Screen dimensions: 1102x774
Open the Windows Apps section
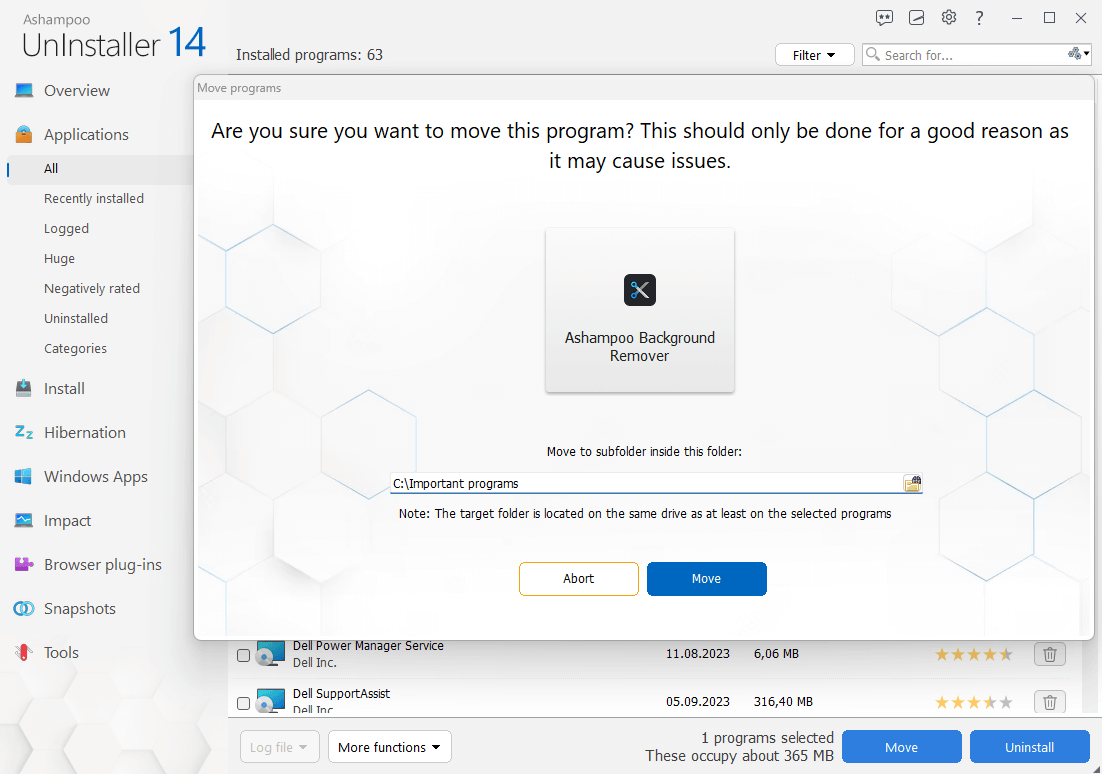[x=95, y=477]
